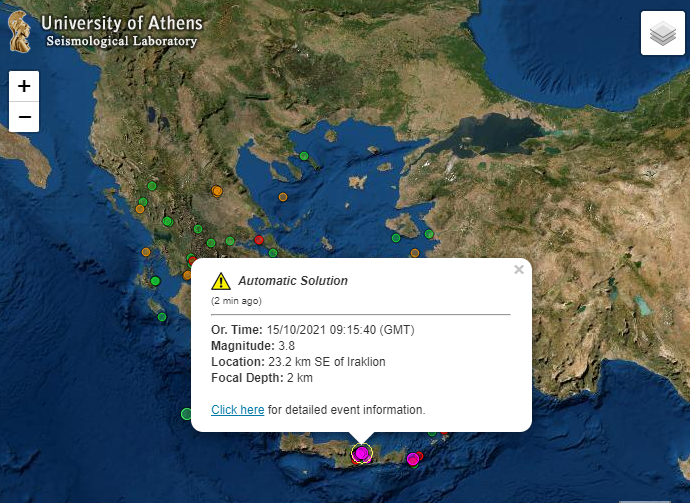Click University of Athens title text
Screen dimensions: 690x503
[x=122, y=23]
